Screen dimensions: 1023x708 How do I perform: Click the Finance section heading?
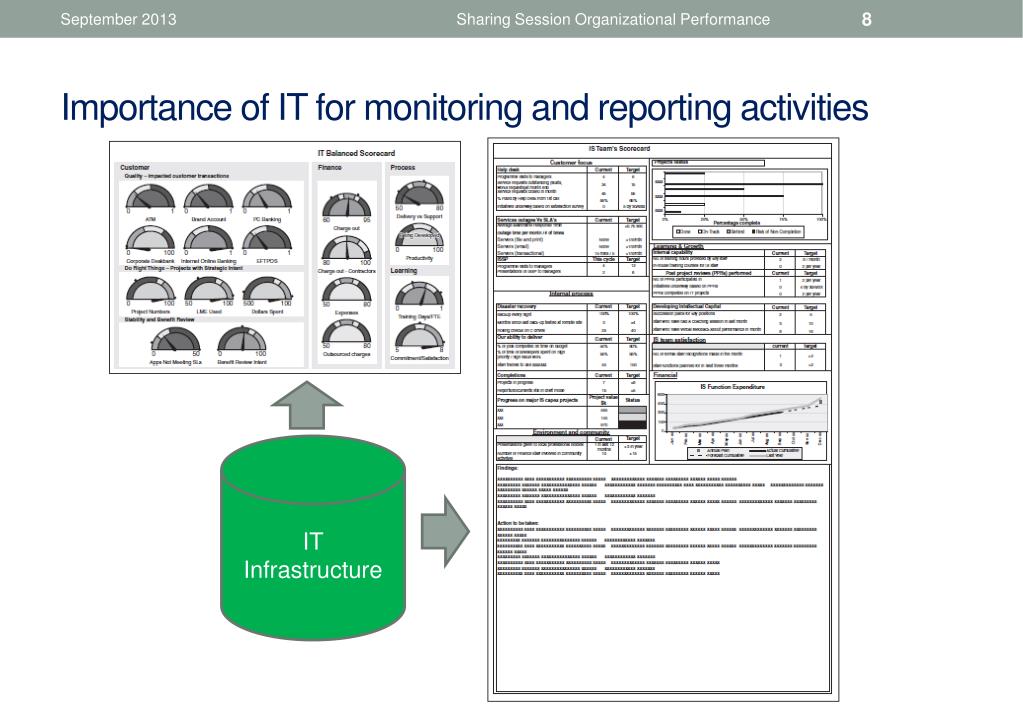330,168
